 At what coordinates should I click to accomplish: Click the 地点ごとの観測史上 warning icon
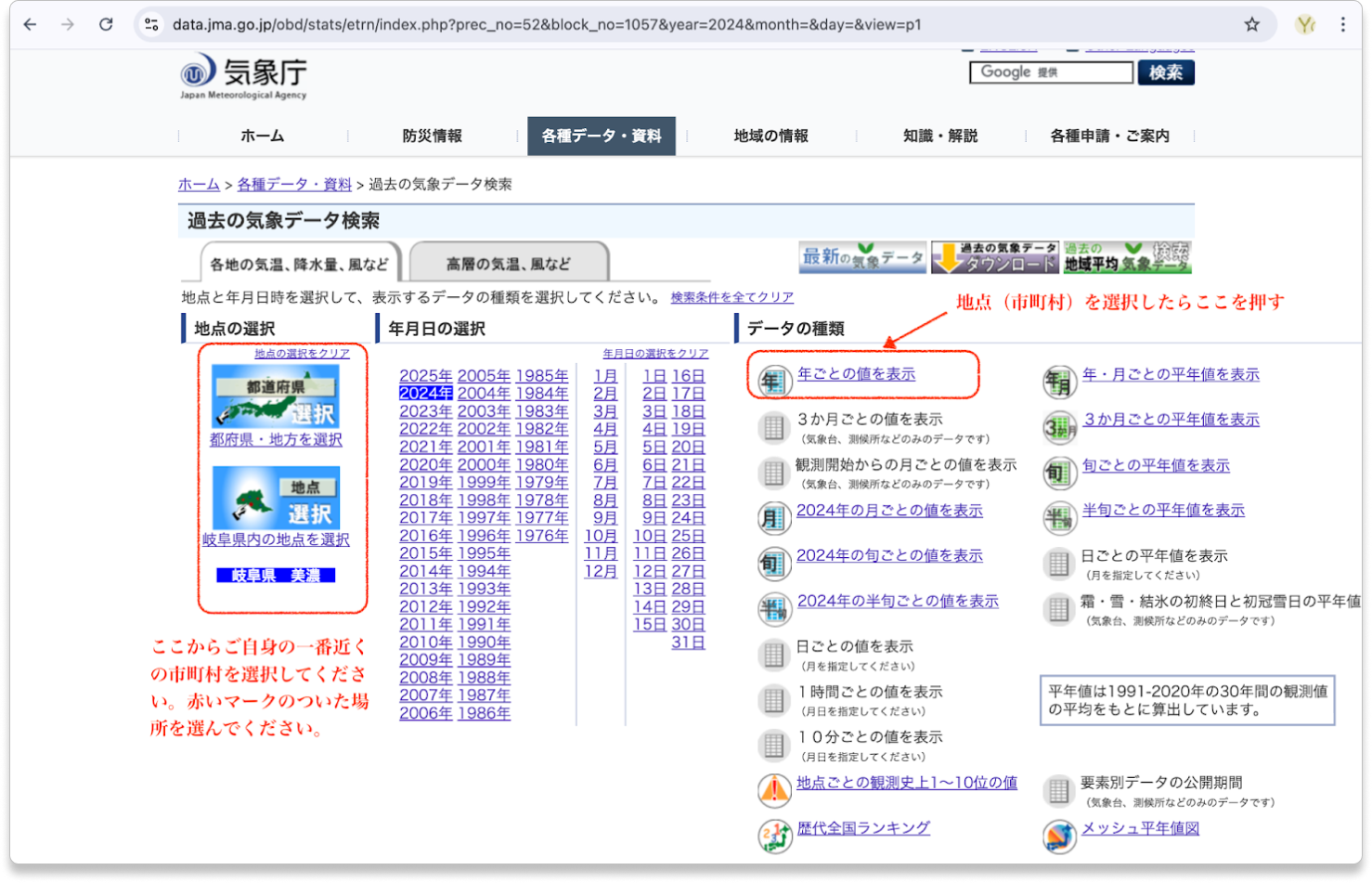pos(773,789)
